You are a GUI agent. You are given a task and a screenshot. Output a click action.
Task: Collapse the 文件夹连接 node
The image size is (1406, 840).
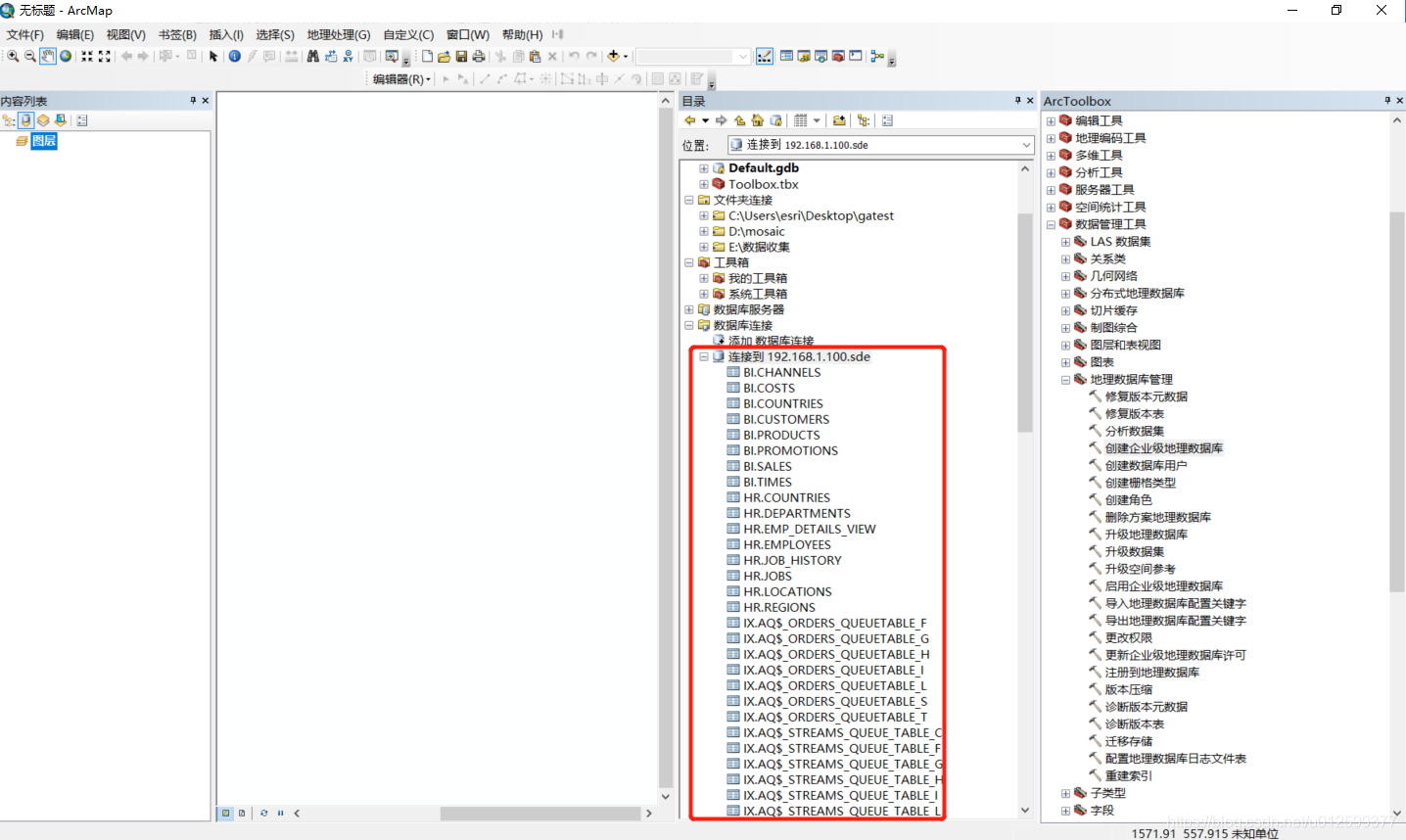pyautogui.click(x=688, y=200)
